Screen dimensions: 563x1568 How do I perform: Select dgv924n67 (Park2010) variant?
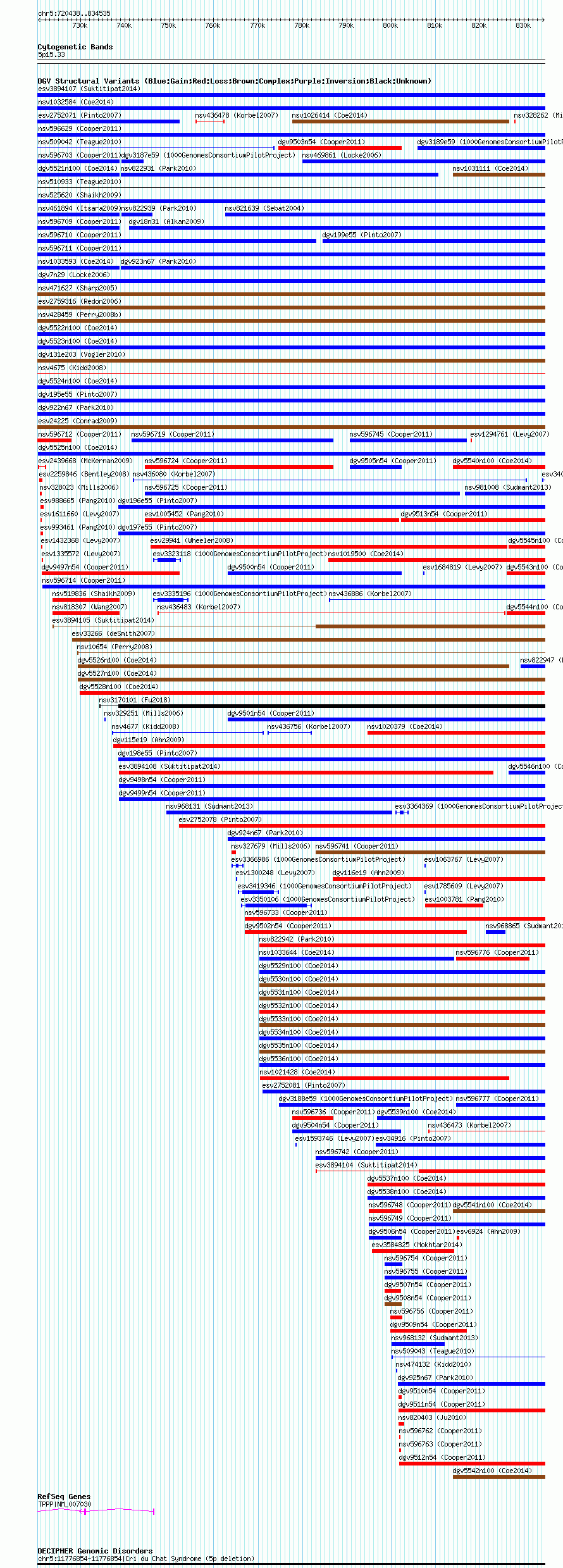[x=265, y=833]
